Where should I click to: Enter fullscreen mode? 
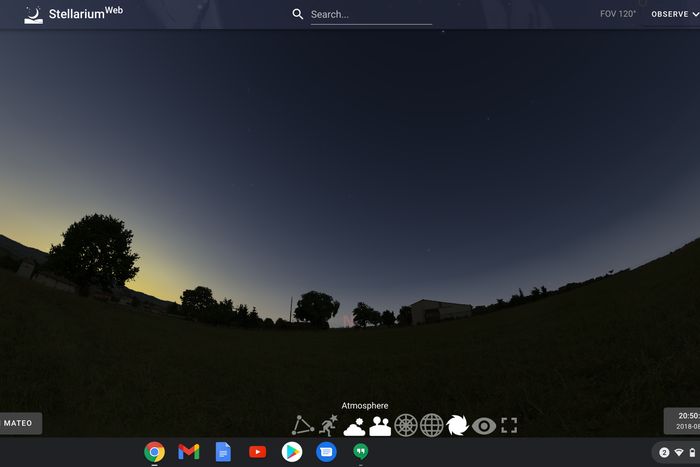[x=509, y=425]
